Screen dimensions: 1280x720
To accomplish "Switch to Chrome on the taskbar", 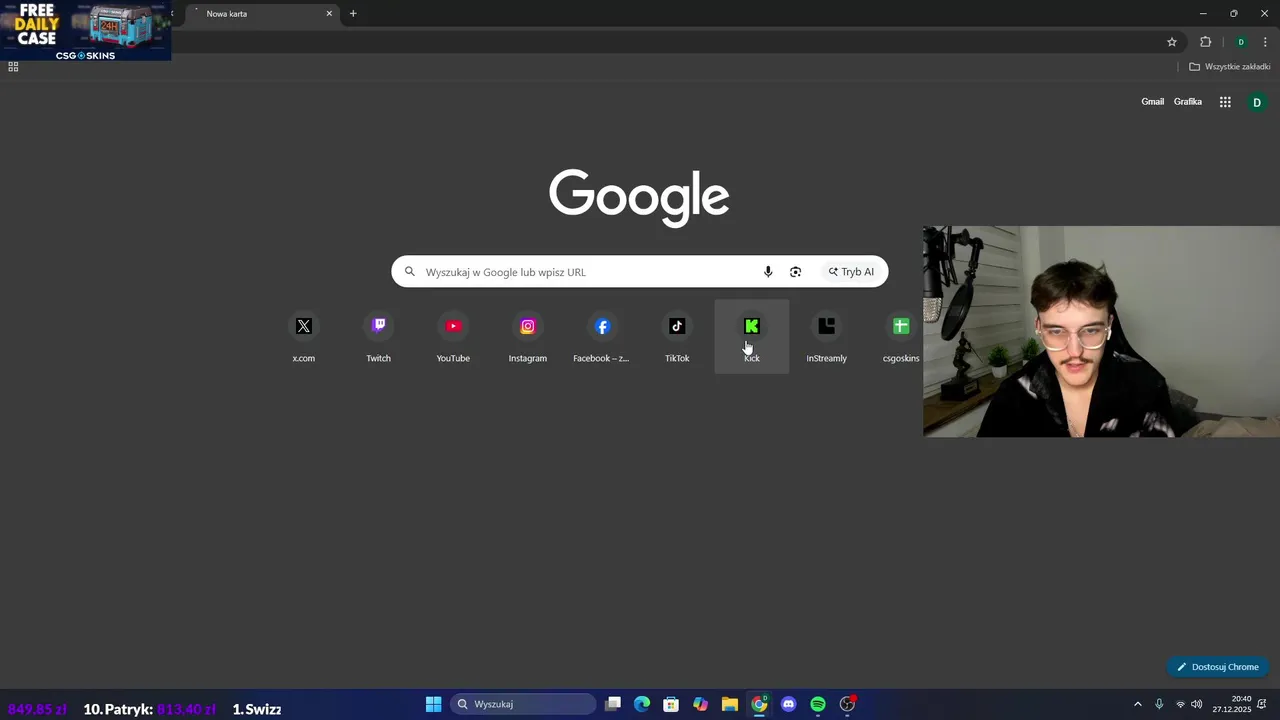I will click(x=759, y=704).
